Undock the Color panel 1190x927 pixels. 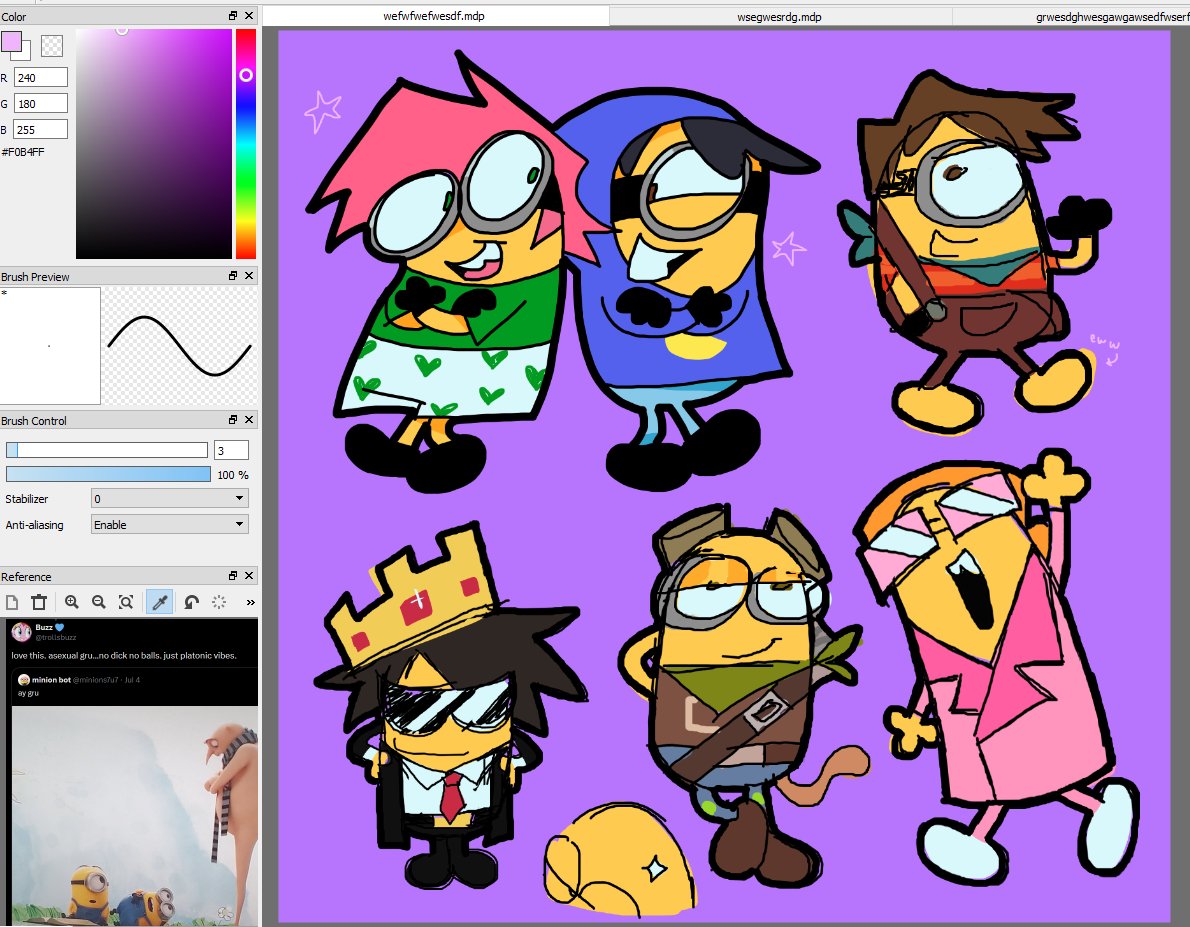point(233,16)
